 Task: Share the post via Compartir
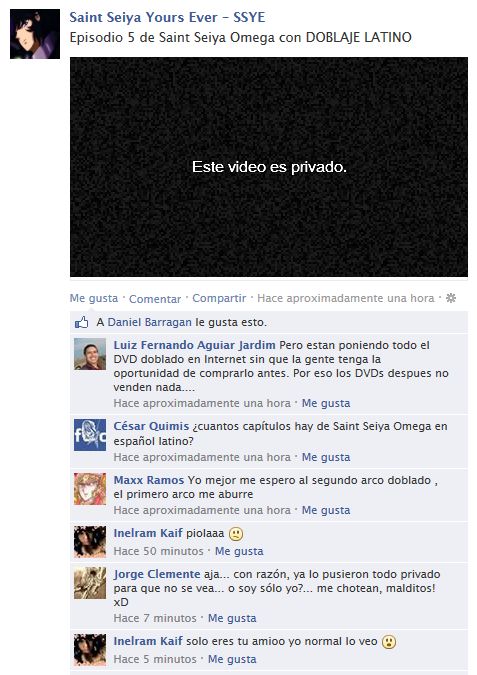tap(219, 298)
